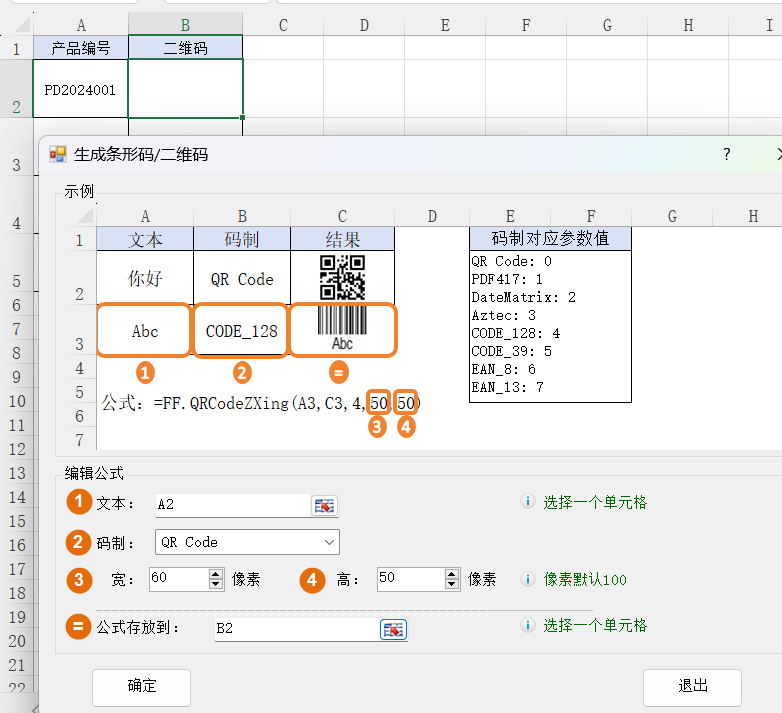Select the worksheet column B header
Image resolution: width=782 pixels, height=713 pixels.
coord(185,24)
